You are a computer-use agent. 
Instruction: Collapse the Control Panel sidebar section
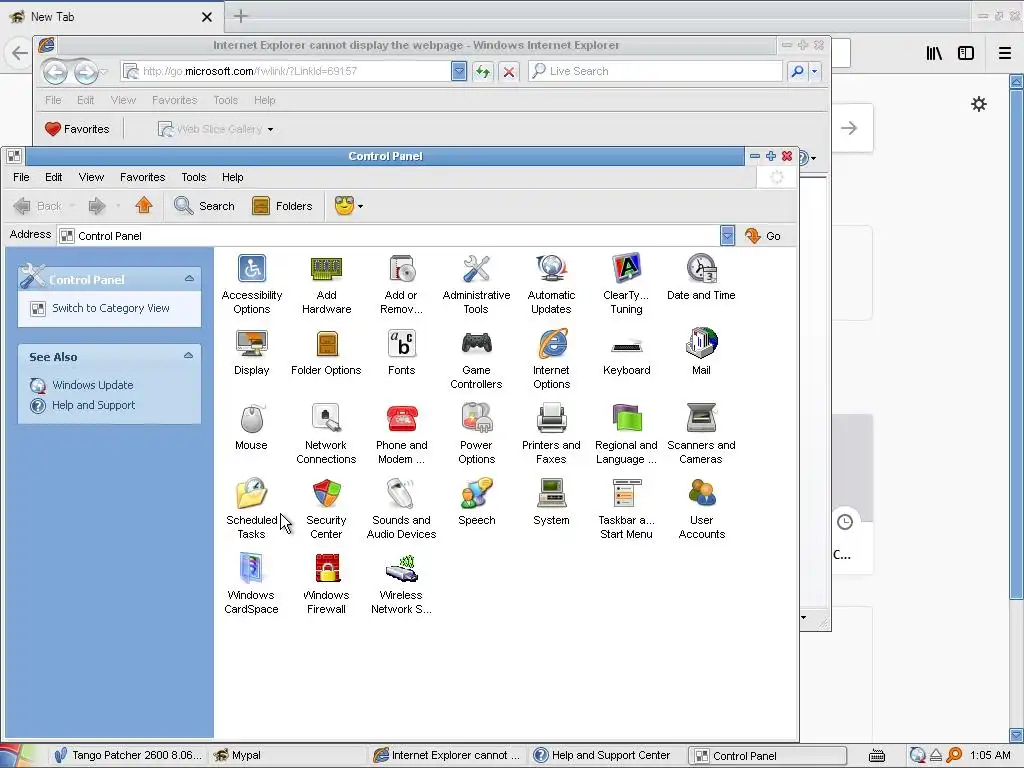click(189, 279)
